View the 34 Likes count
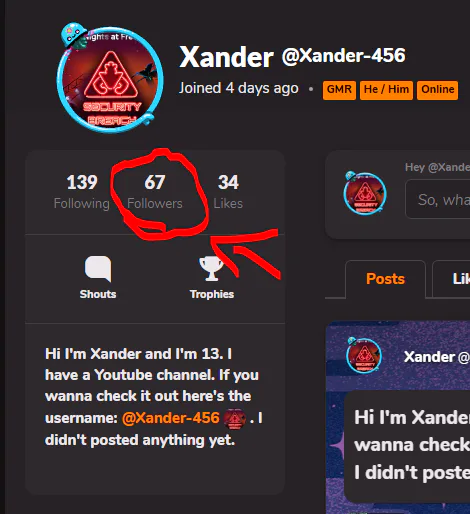Image resolution: width=470 pixels, height=514 pixels. click(x=228, y=192)
